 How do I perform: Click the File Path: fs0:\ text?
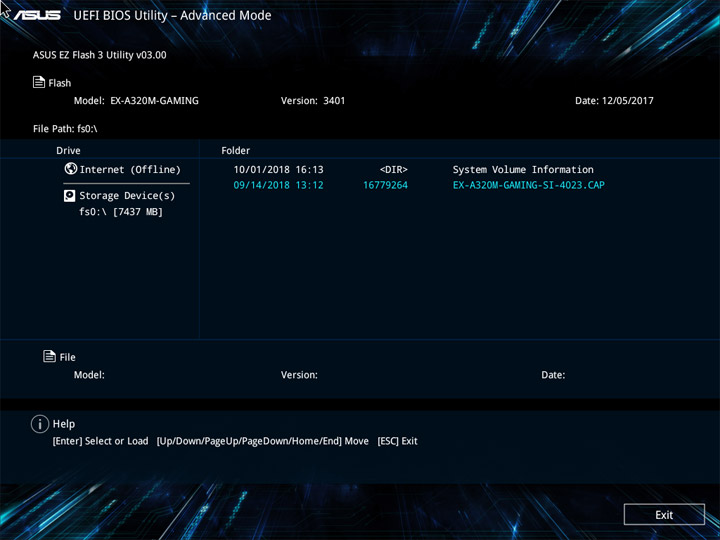(65, 129)
